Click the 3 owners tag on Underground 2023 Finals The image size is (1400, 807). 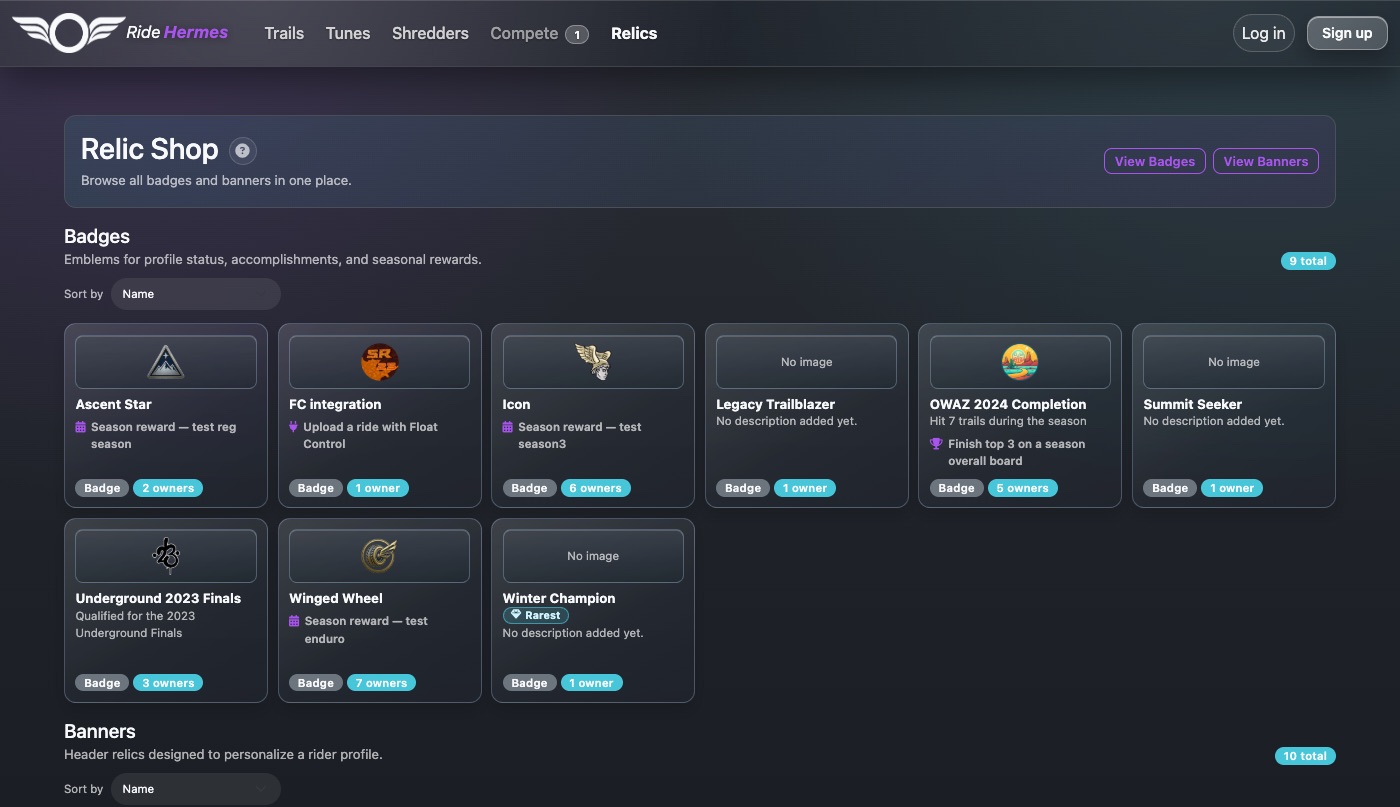point(168,683)
